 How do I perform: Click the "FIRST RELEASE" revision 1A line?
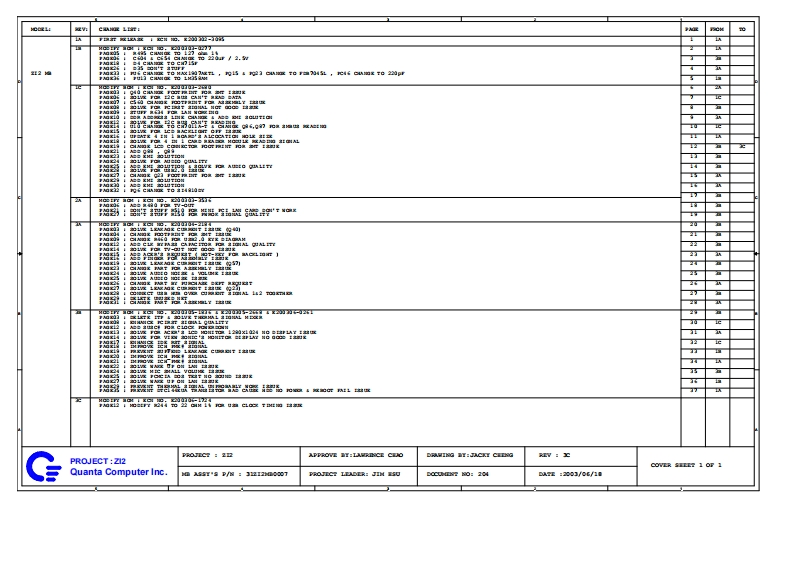160,38
